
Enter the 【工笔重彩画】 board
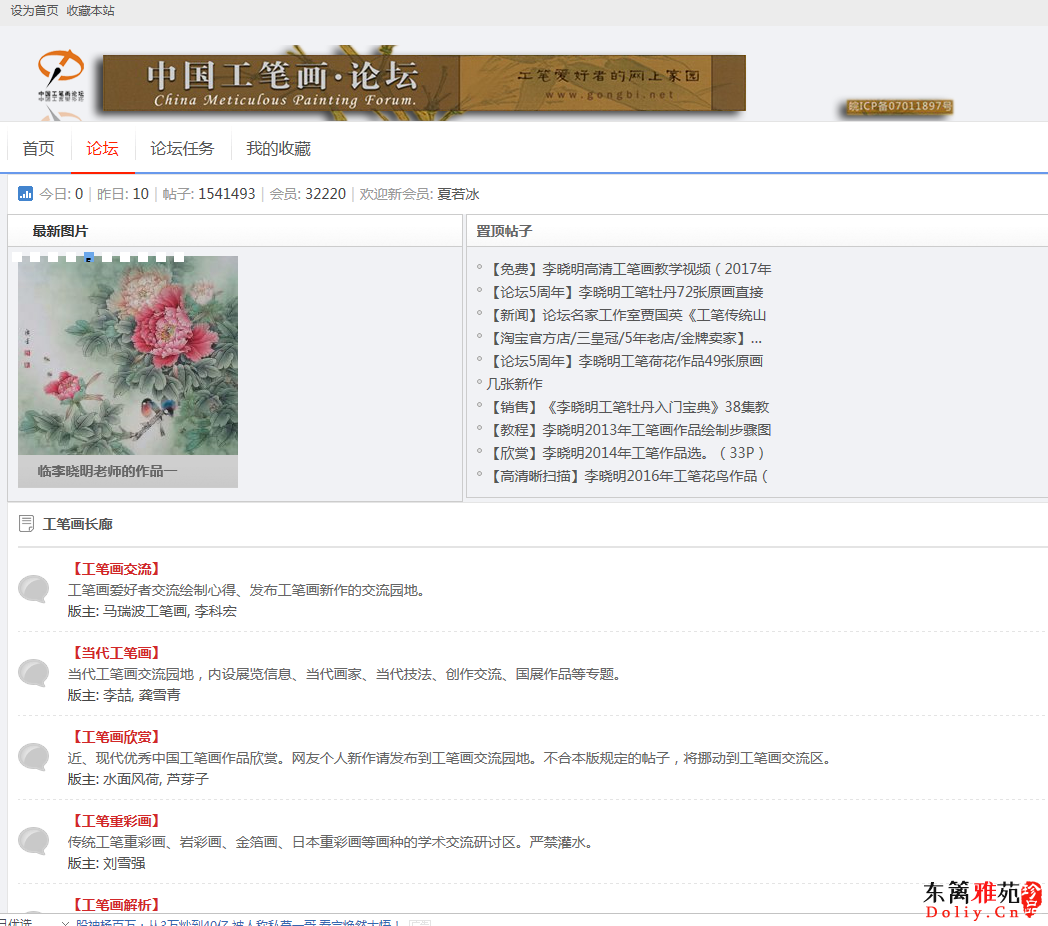pyautogui.click(x=116, y=821)
